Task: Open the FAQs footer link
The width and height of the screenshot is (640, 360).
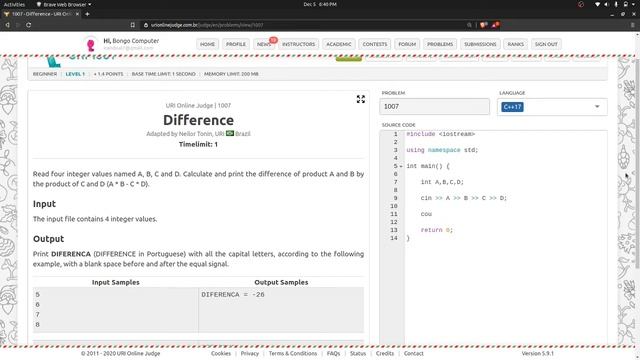Action: pyautogui.click(x=333, y=353)
